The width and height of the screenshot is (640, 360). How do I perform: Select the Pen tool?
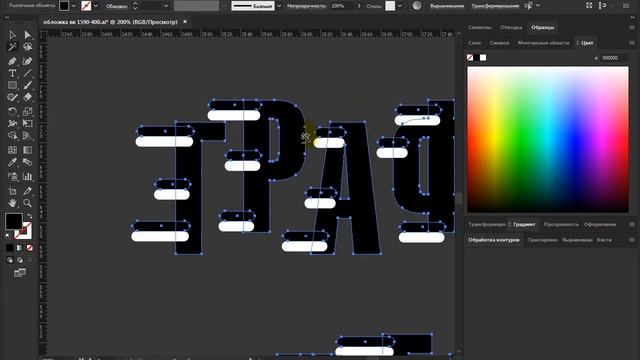tap(12, 61)
